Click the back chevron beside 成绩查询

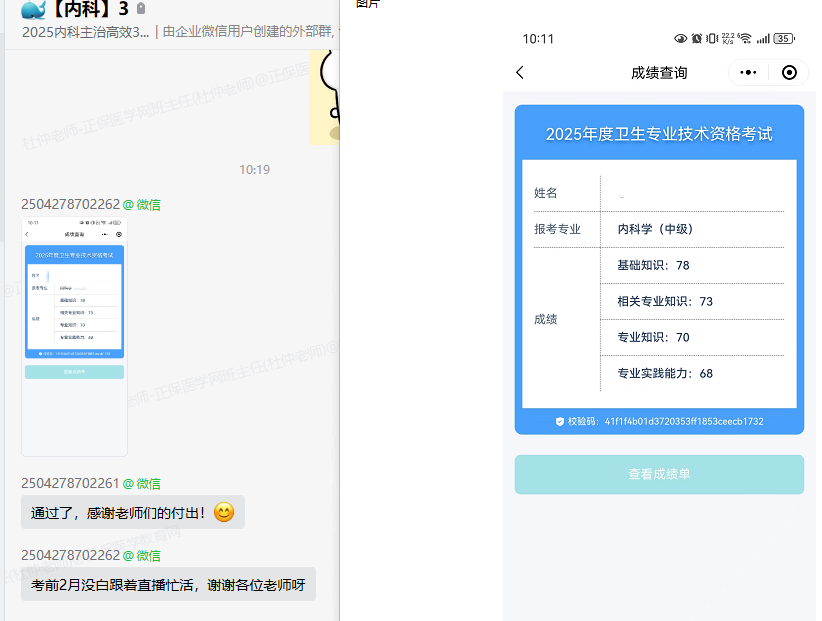point(520,73)
